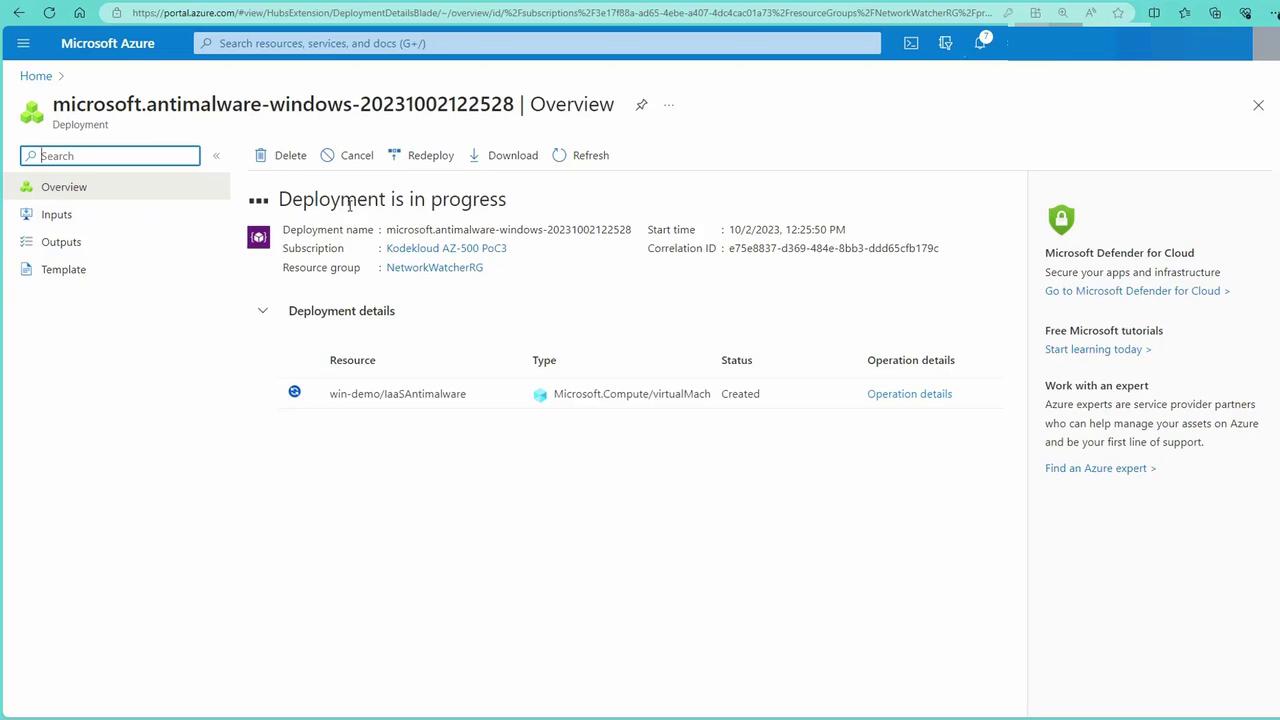Click the Start learning today link
This screenshot has height=720, width=1280.
[x=1098, y=349]
